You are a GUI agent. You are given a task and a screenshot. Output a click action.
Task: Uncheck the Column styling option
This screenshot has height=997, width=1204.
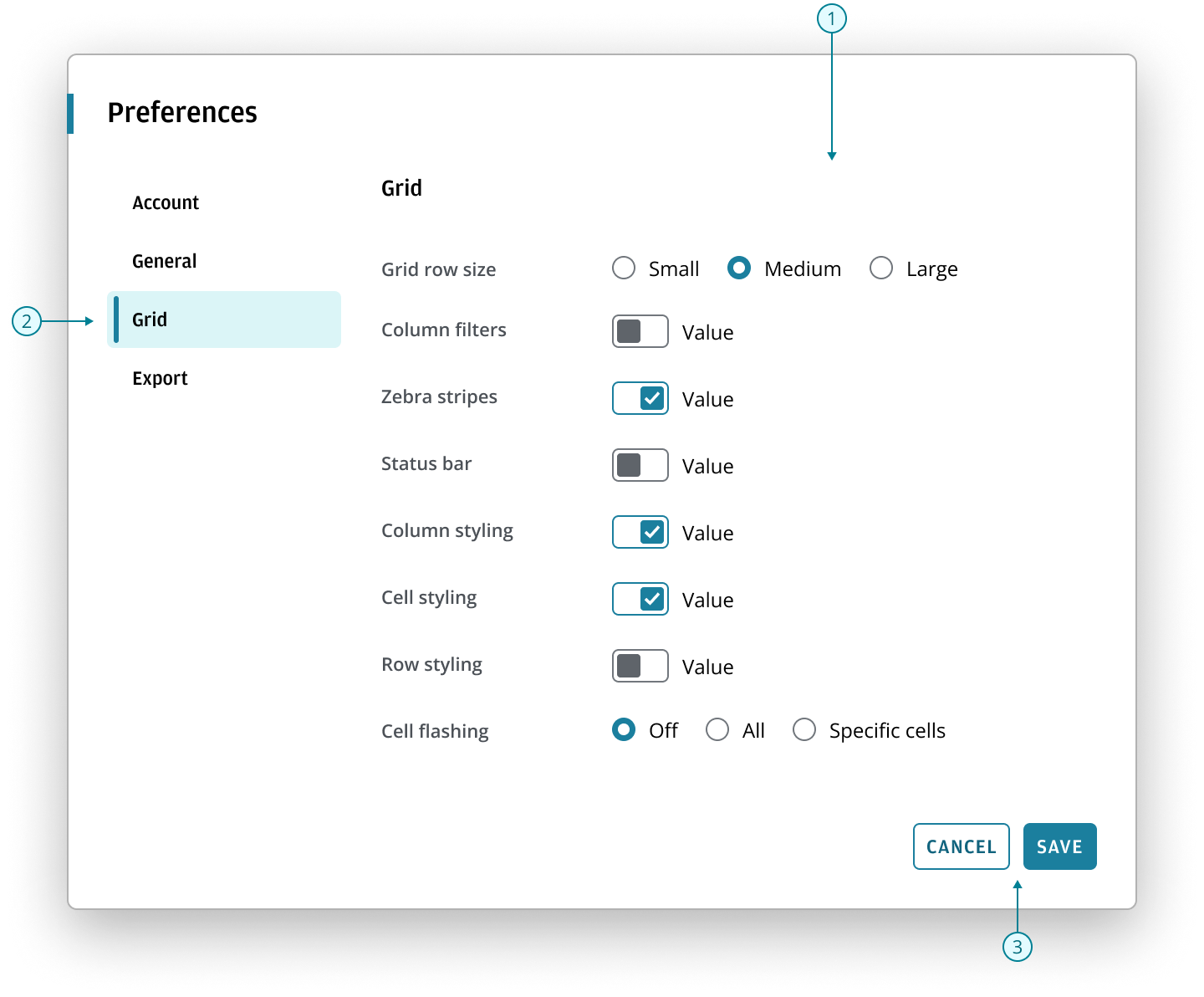640,532
